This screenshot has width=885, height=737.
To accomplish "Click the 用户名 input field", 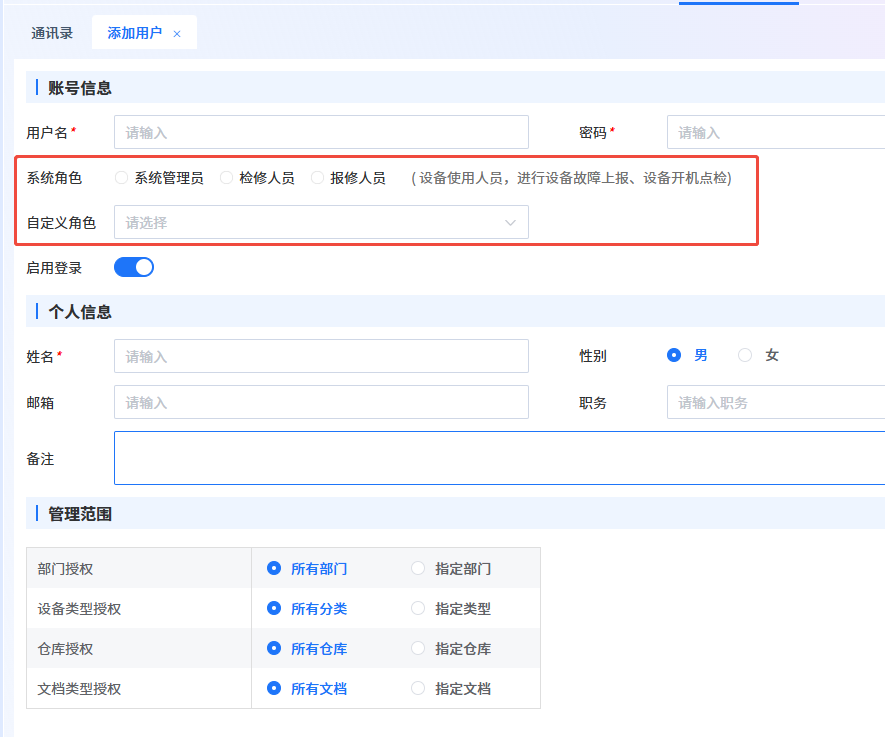I will click(x=321, y=132).
